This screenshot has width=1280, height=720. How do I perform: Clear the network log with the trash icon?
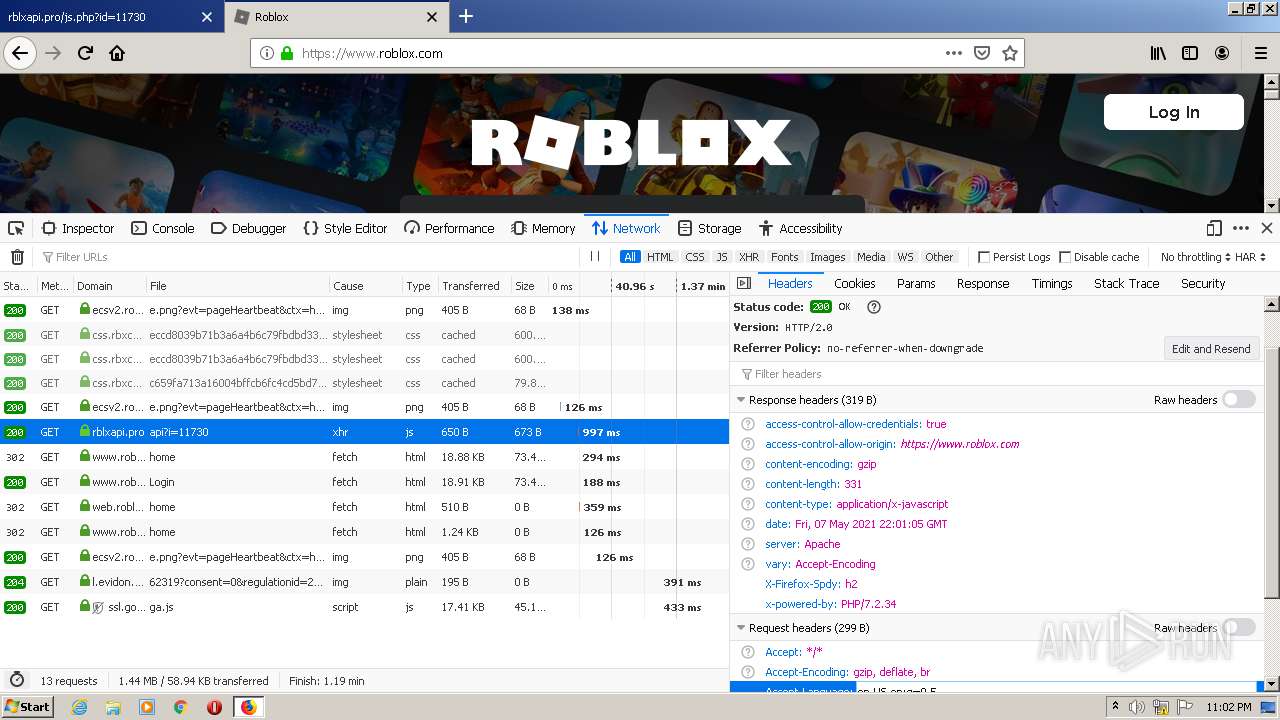point(17,257)
